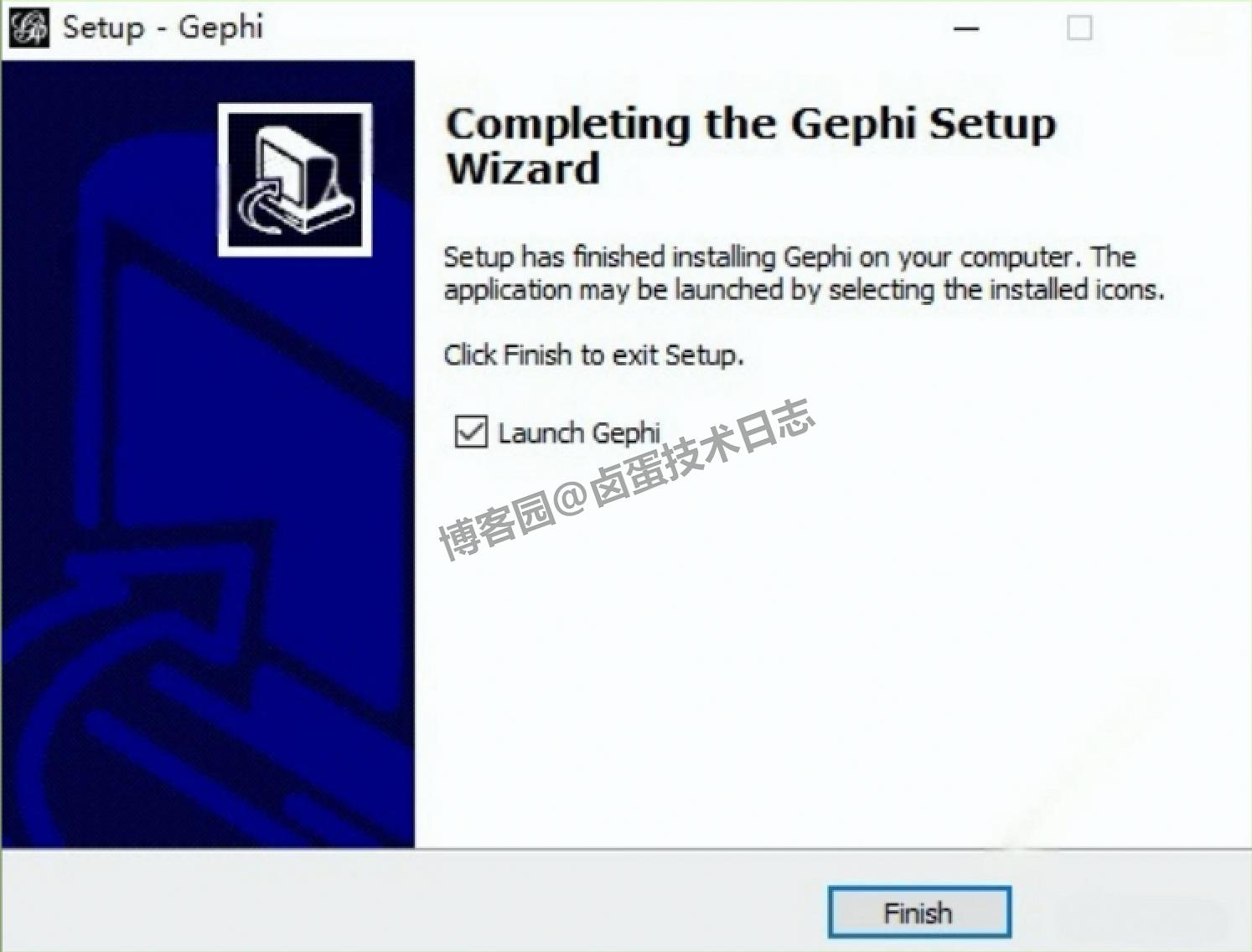Click the empty title bar area
This screenshot has width=1252, height=952.
coord(603,28)
